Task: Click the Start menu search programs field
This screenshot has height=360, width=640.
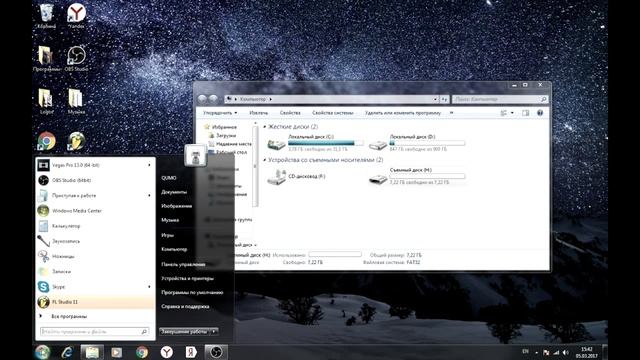Action: [x=94, y=332]
